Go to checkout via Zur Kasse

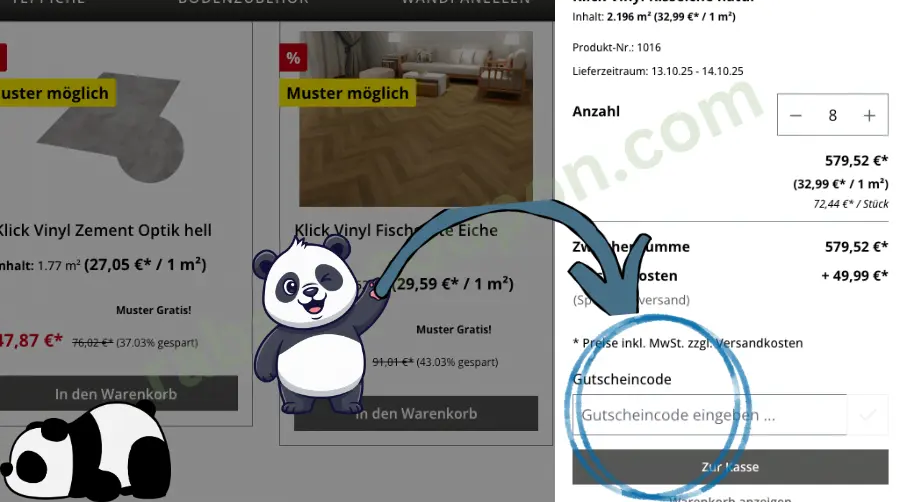pos(730,467)
